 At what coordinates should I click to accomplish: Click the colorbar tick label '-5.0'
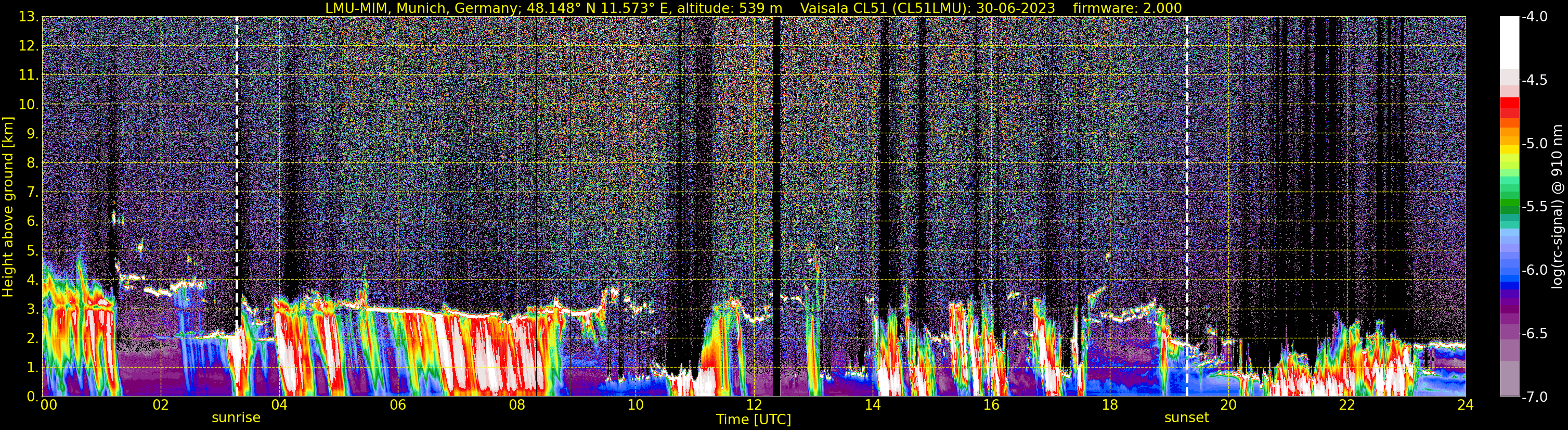click(x=1535, y=144)
